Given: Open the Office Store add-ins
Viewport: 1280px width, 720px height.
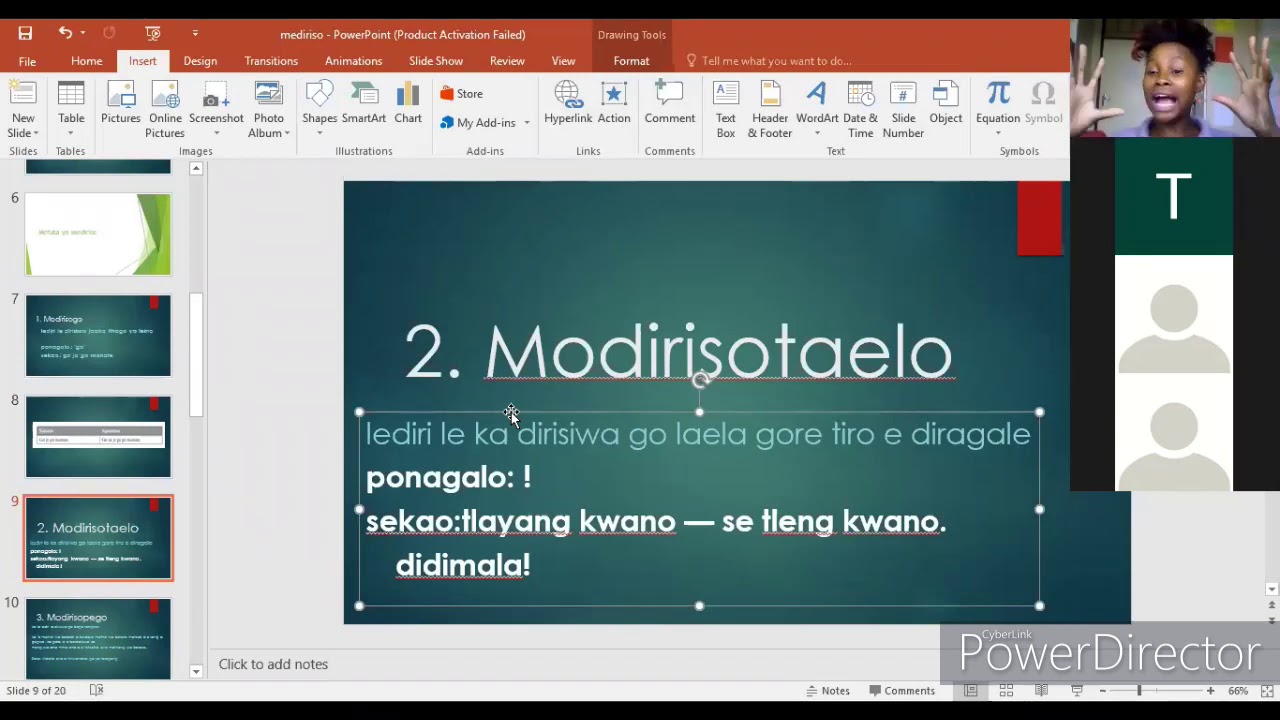Looking at the screenshot, I should click(x=462, y=94).
